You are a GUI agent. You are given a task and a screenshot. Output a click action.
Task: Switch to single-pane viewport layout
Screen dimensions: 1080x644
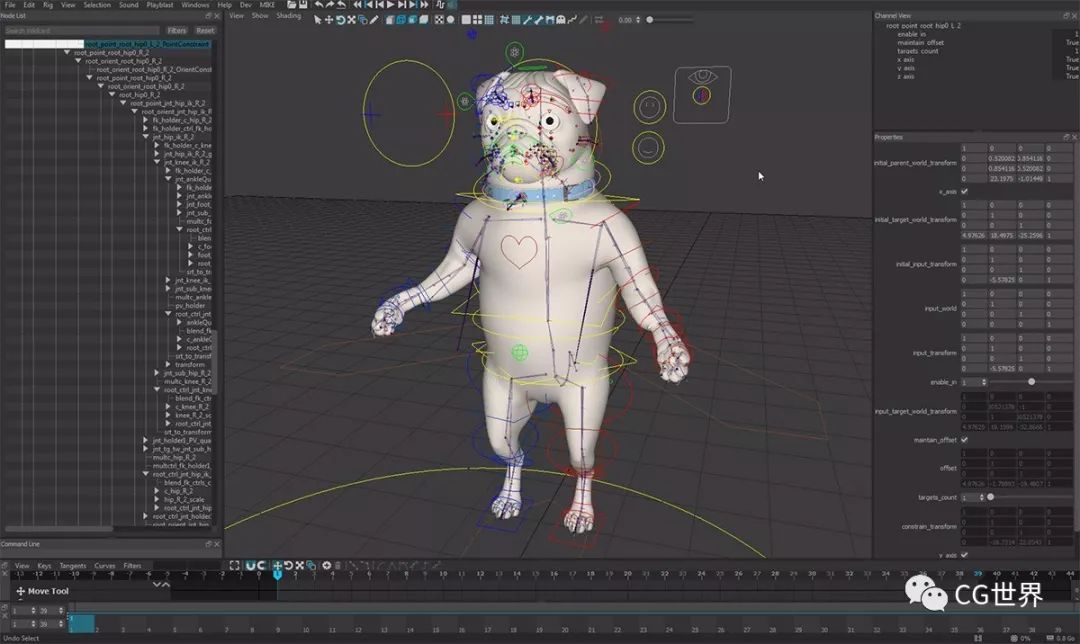click(x=466, y=20)
